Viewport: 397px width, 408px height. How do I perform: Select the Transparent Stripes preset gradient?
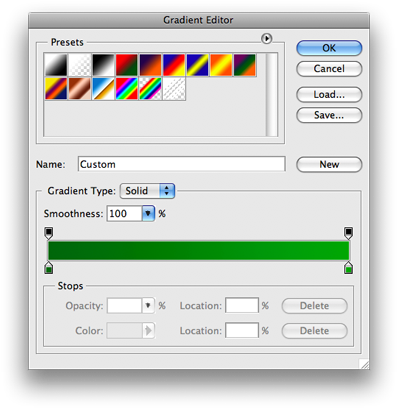click(x=174, y=89)
